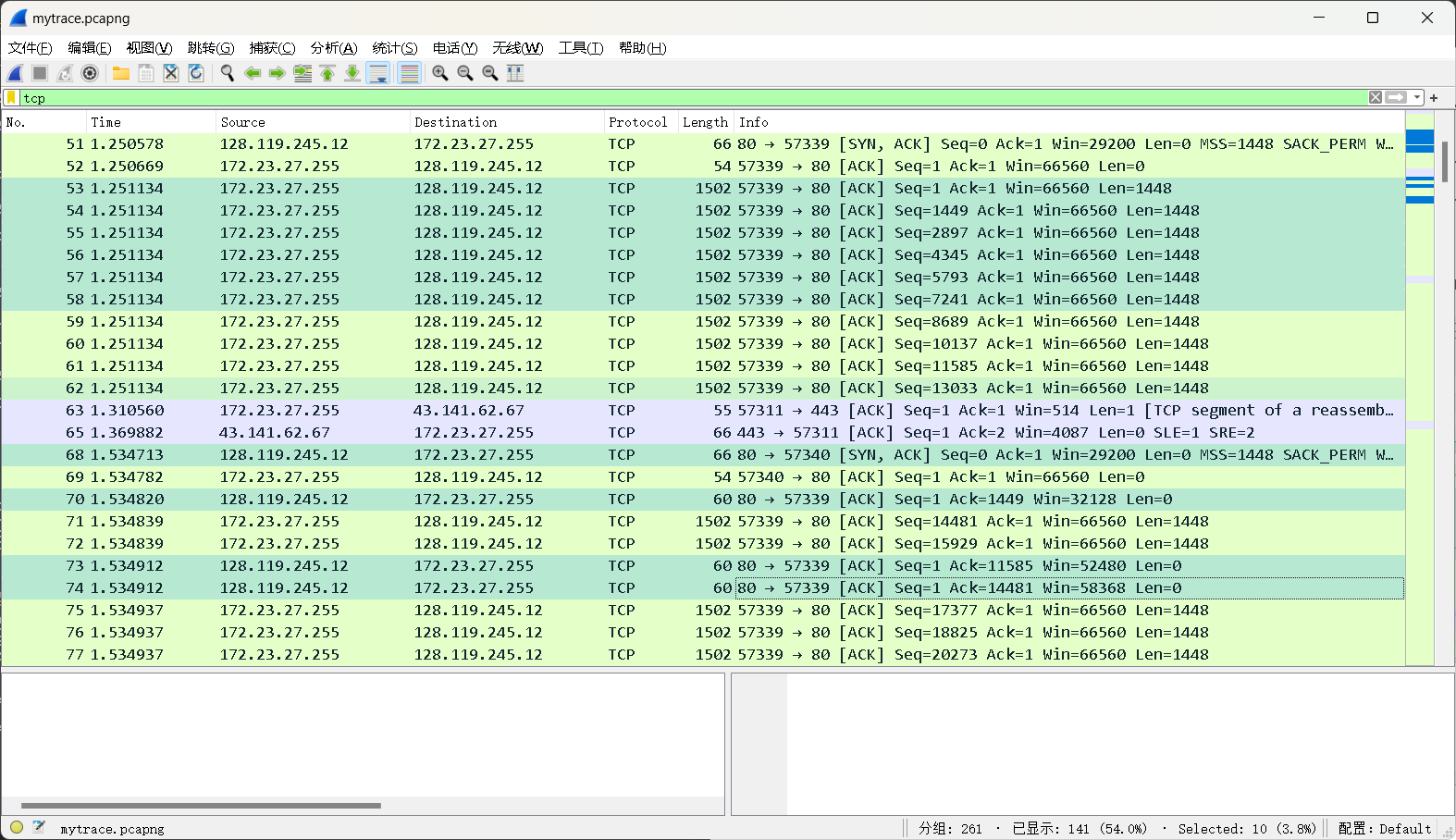
Task: Open the 视图(V) menu
Action: [x=149, y=48]
